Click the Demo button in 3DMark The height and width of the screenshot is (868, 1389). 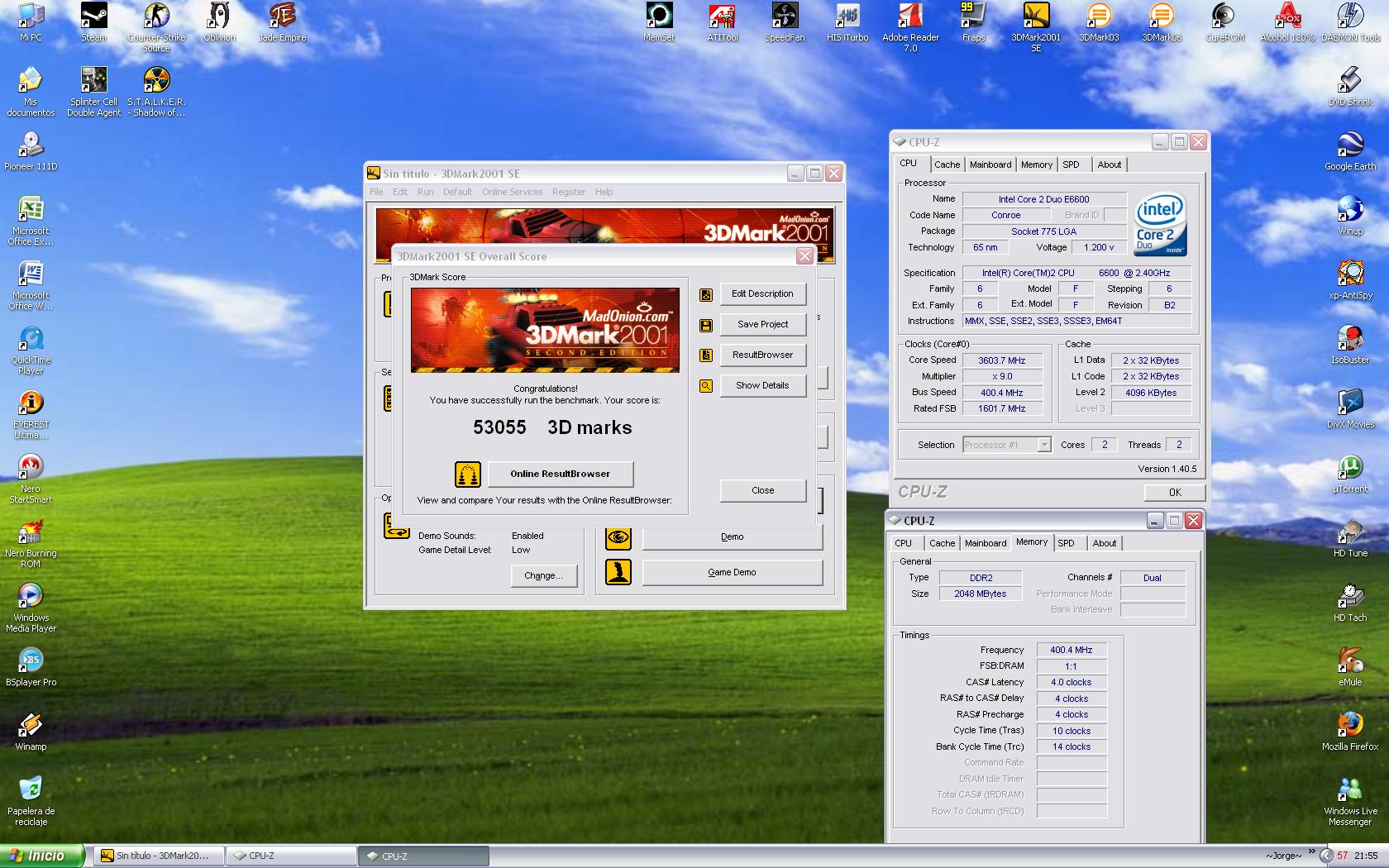point(732,537)
